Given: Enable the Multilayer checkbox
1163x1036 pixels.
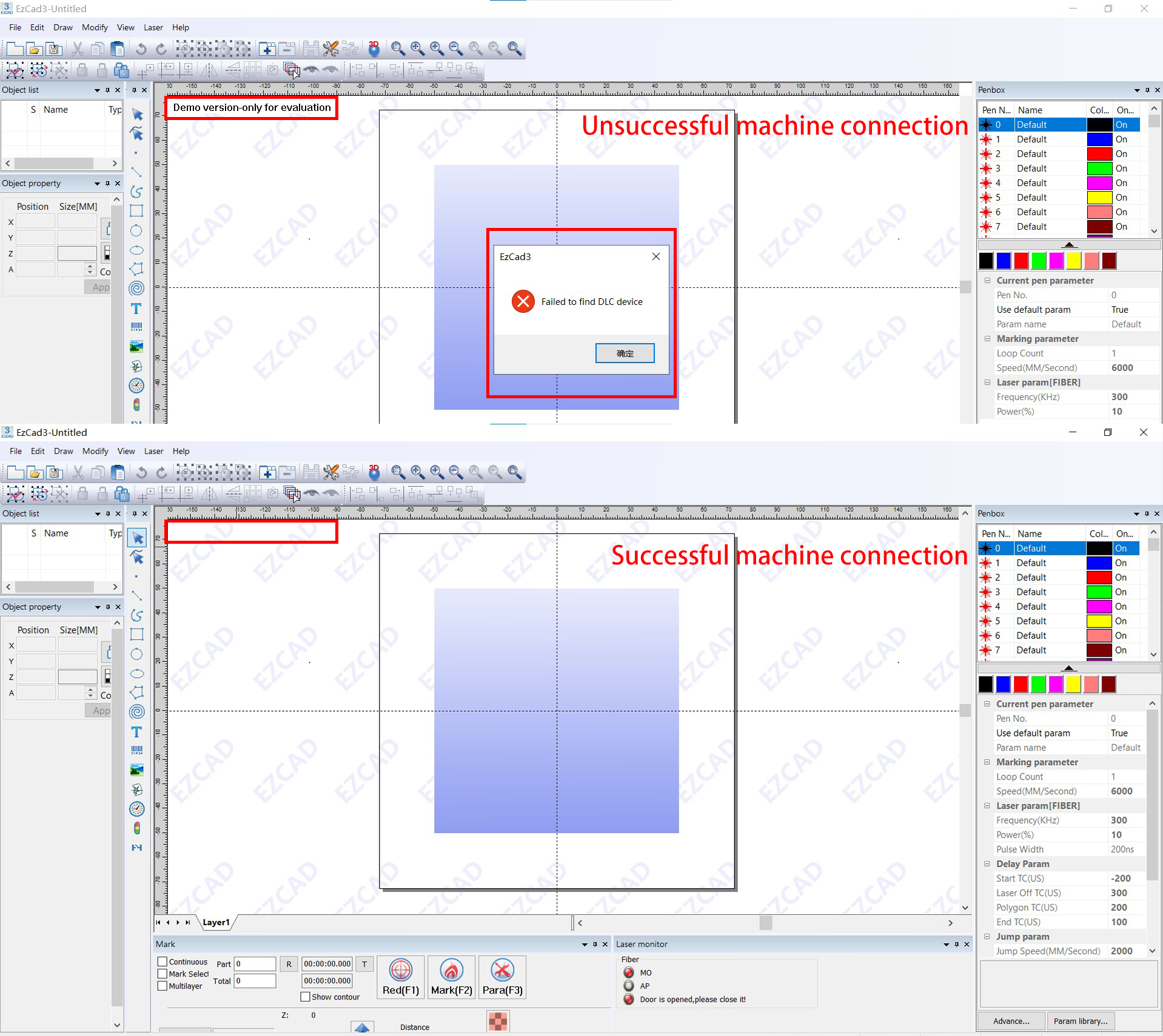Looking at the screenshot, I should (x=163, y=986).
